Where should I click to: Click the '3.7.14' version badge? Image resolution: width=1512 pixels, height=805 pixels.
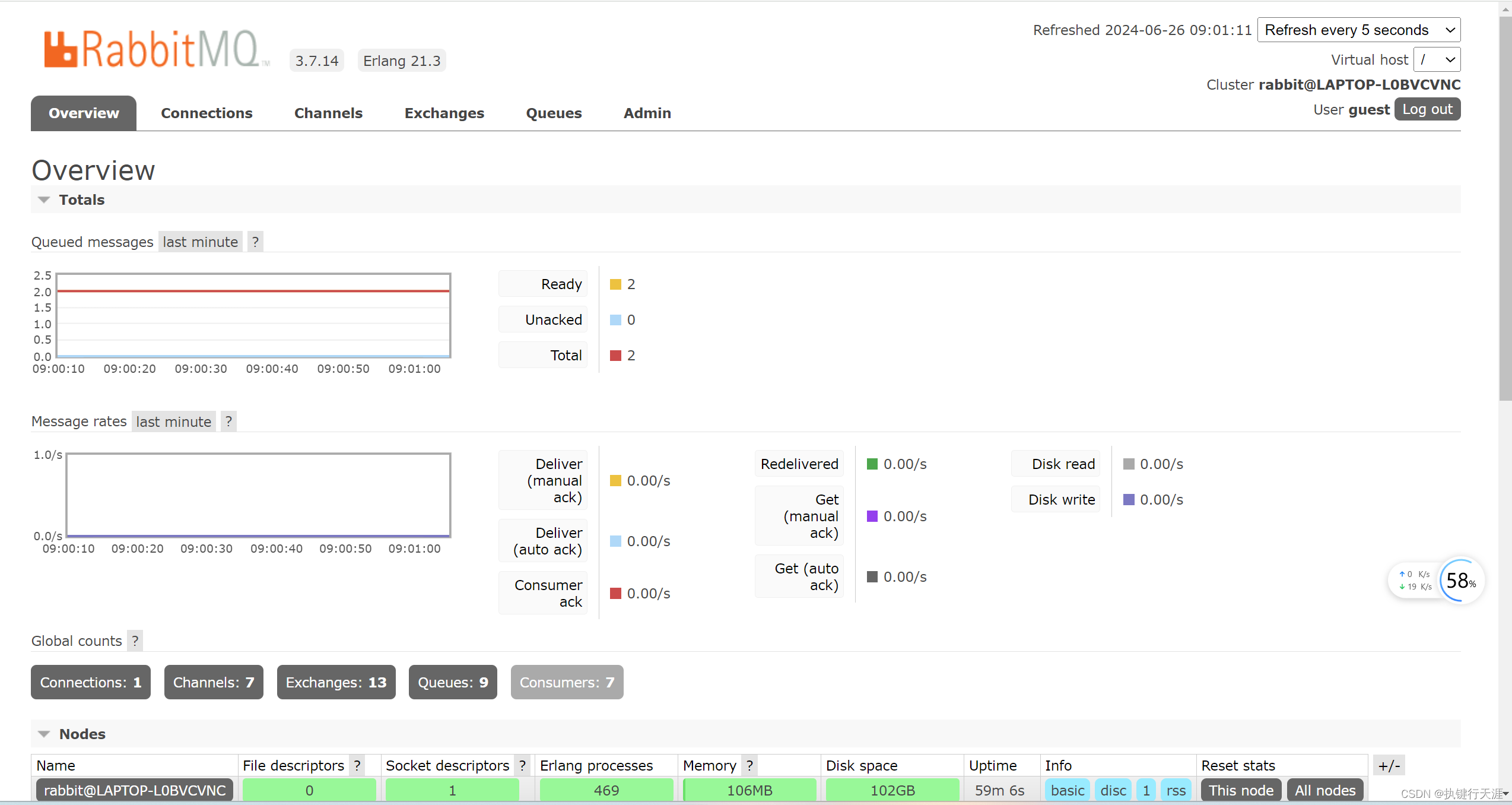click(317, 61)
